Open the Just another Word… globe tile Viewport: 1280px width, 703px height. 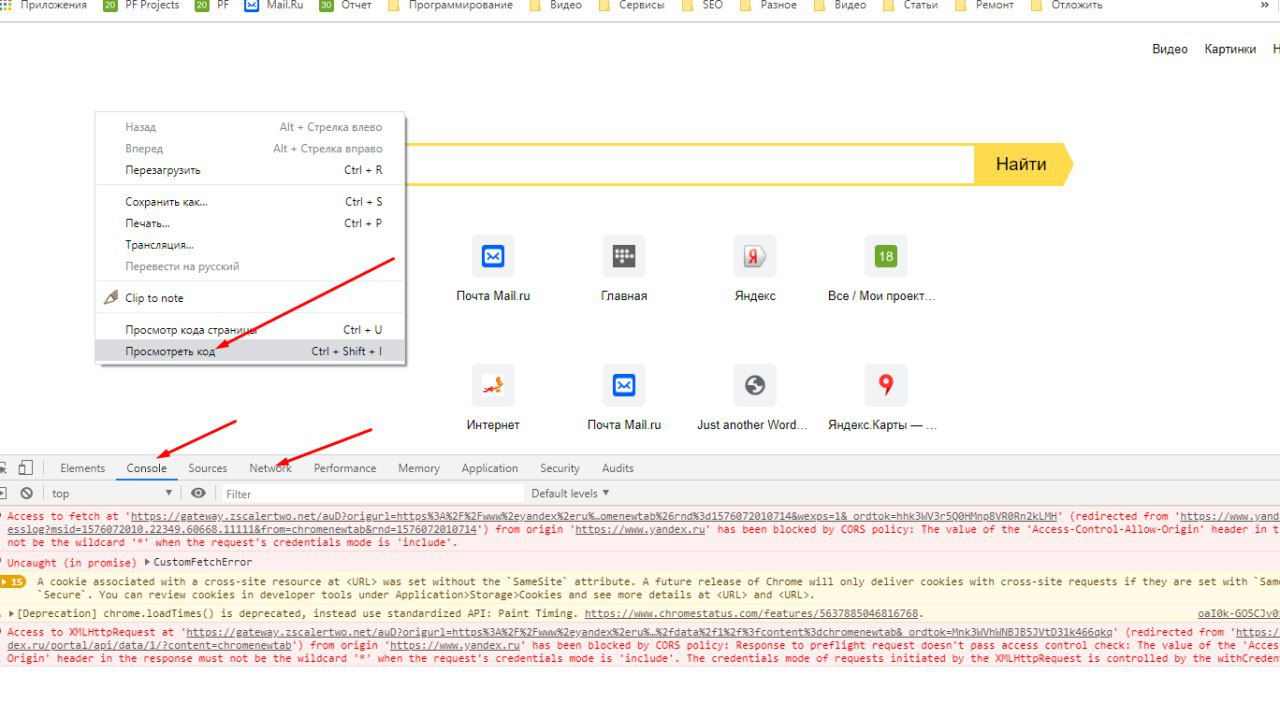pos(755,385)
